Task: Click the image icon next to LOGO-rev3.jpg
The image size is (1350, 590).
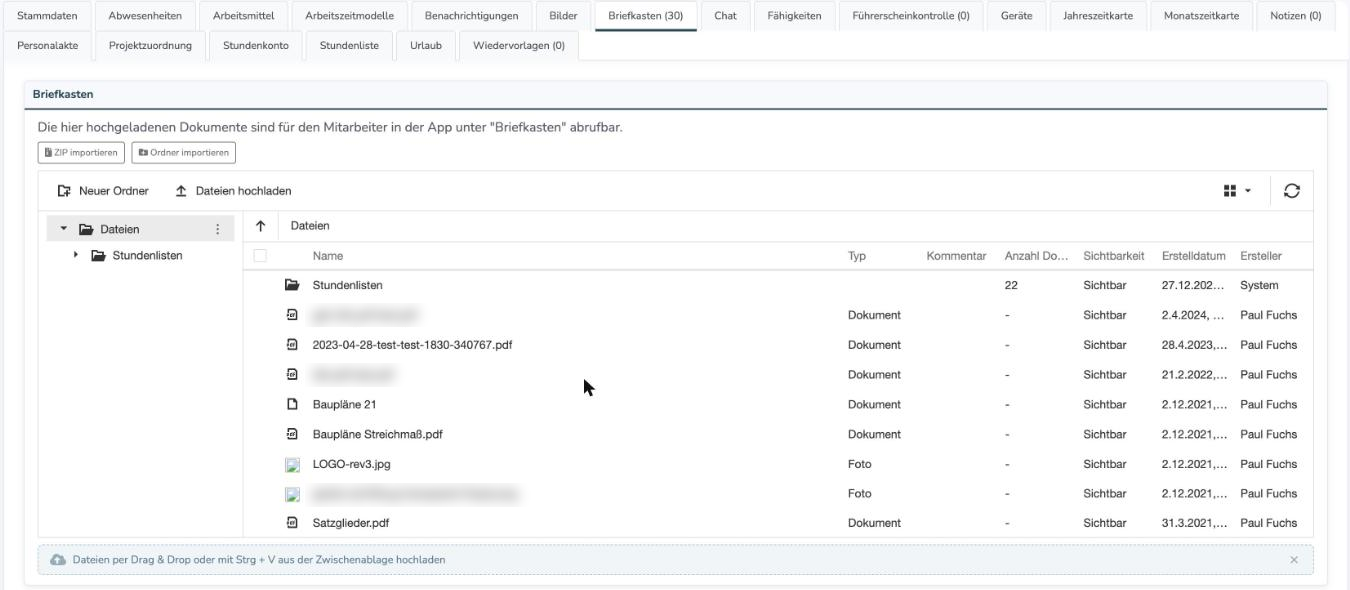Action: pyautogui.click(x=292, y=464)
